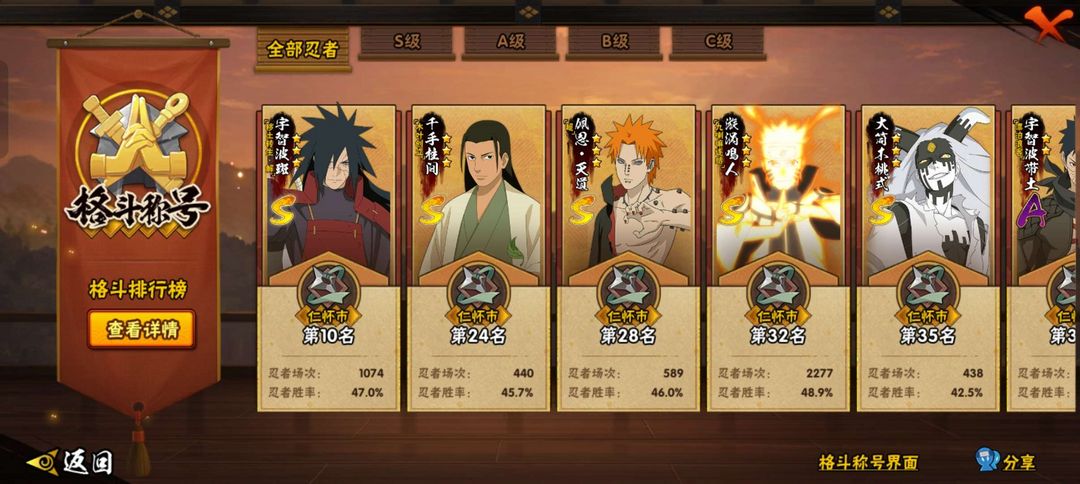Click the shuriken badge on 第32名 card

[x=778, y=287]
